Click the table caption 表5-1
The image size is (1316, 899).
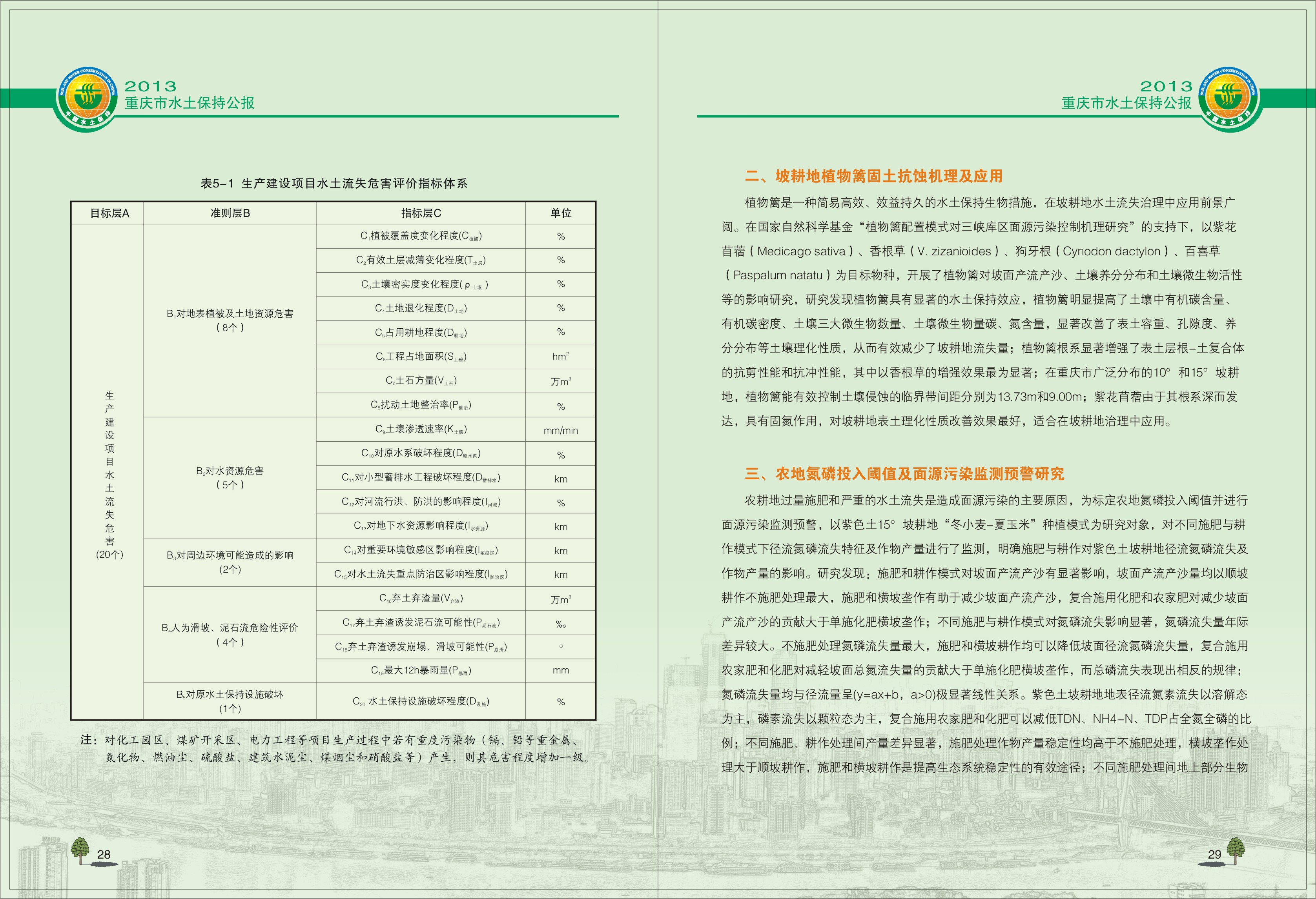[x=334, y=183]
